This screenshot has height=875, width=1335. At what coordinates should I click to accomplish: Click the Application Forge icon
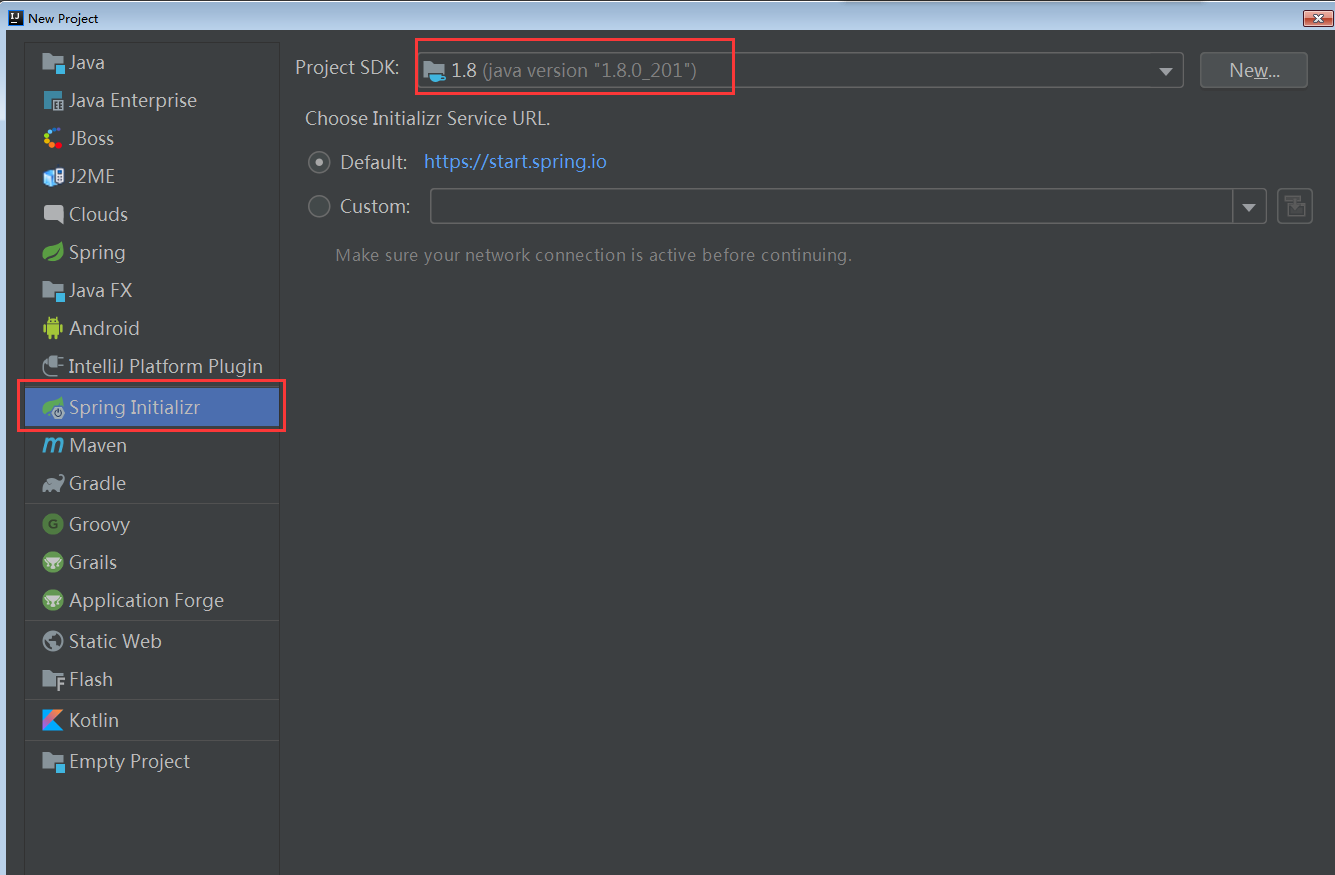53,600
